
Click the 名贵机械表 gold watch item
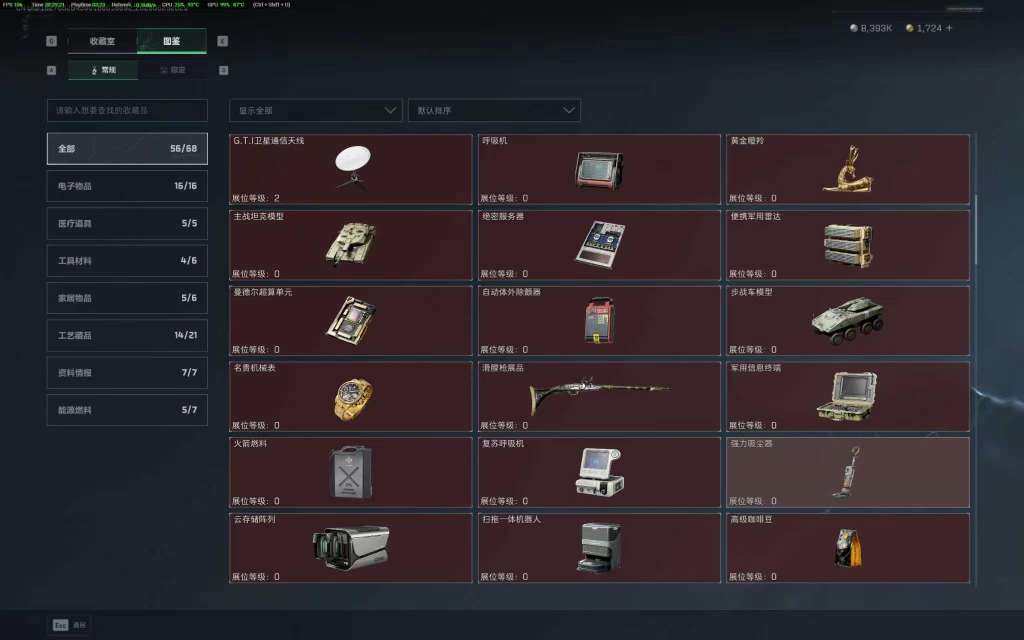pos(351,396)
